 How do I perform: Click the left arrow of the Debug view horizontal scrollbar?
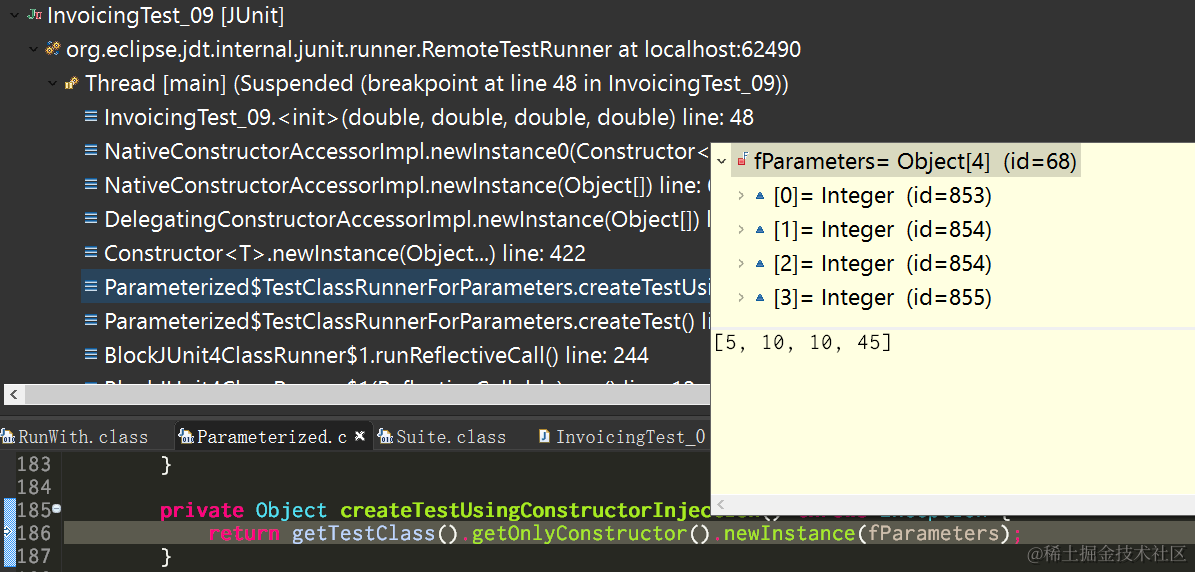coord(14,395)
